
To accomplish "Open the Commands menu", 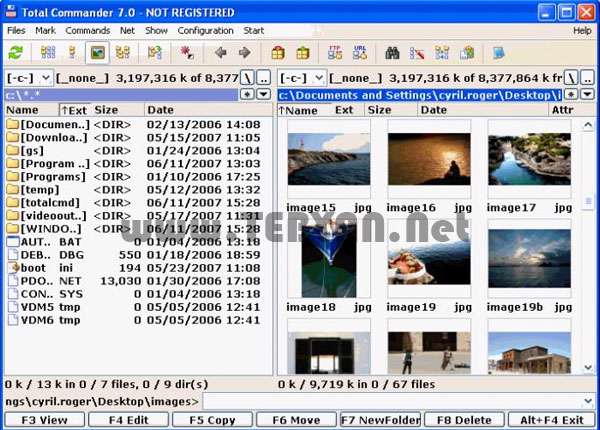I will tap(88, 31).
